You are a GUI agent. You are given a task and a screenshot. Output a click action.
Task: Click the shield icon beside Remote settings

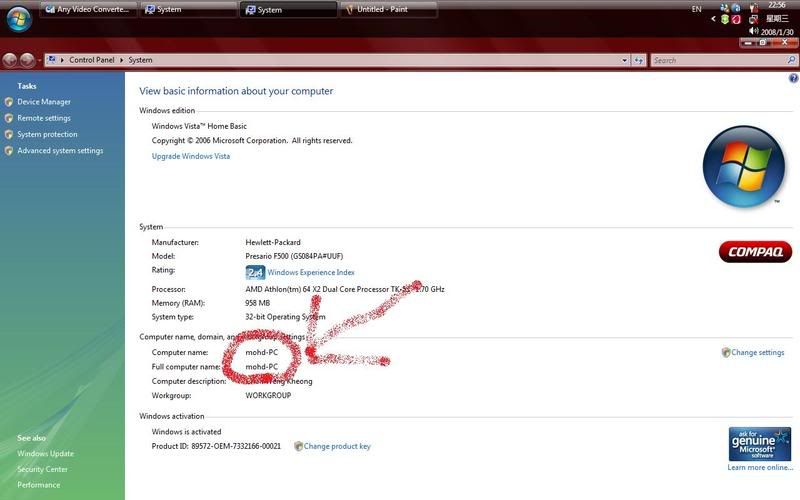tap(9, 118)
